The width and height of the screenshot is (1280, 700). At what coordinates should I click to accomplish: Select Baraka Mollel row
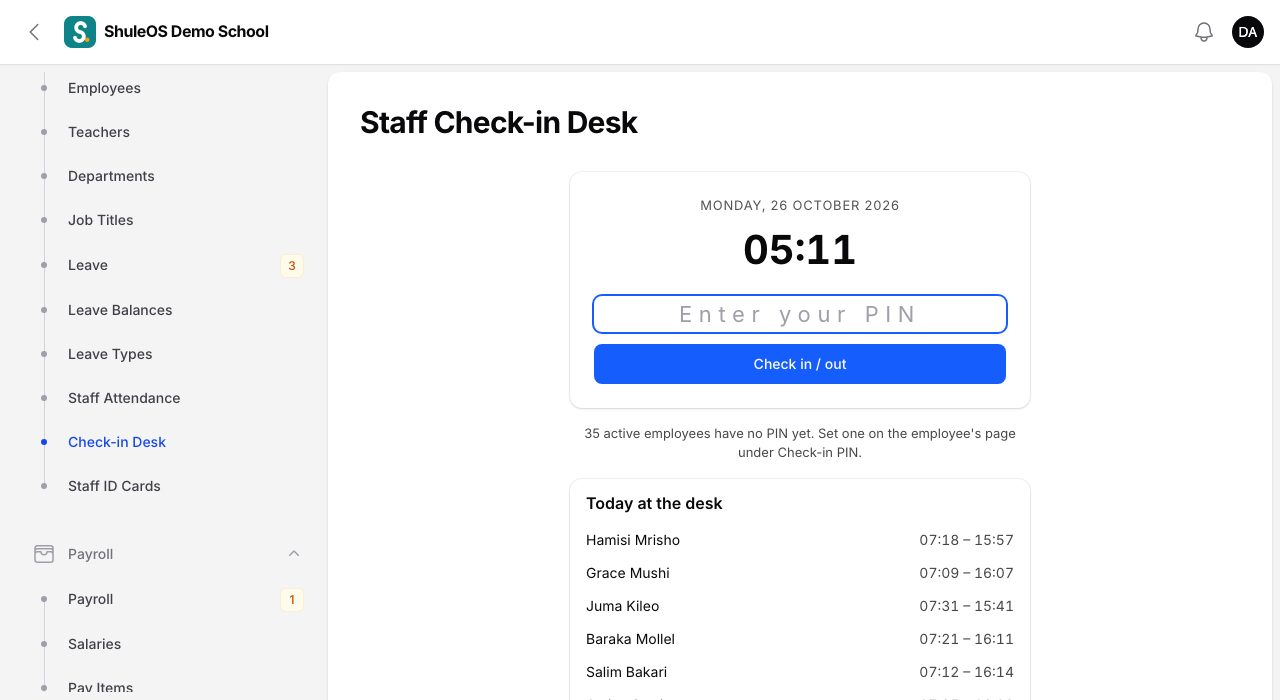[800, 639]
